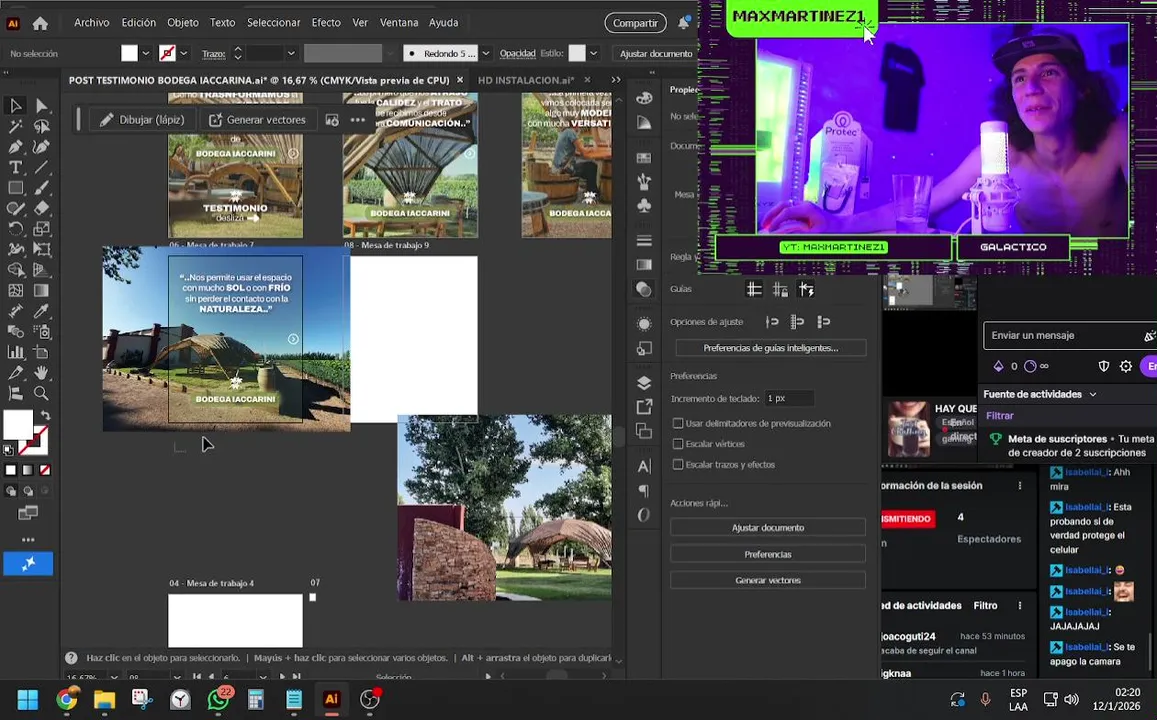1157x720 pixels.
Task: Open more options in contextual task bar
Action: coord(358,120)
